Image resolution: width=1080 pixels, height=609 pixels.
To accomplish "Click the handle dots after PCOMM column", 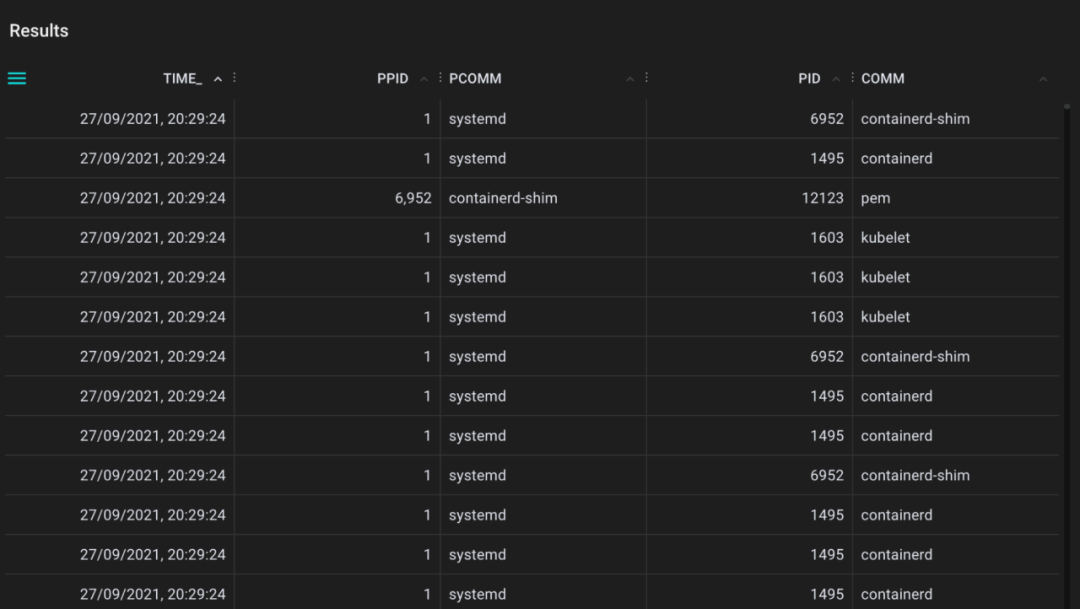I will pyautogui.click(x=646, y=78).
